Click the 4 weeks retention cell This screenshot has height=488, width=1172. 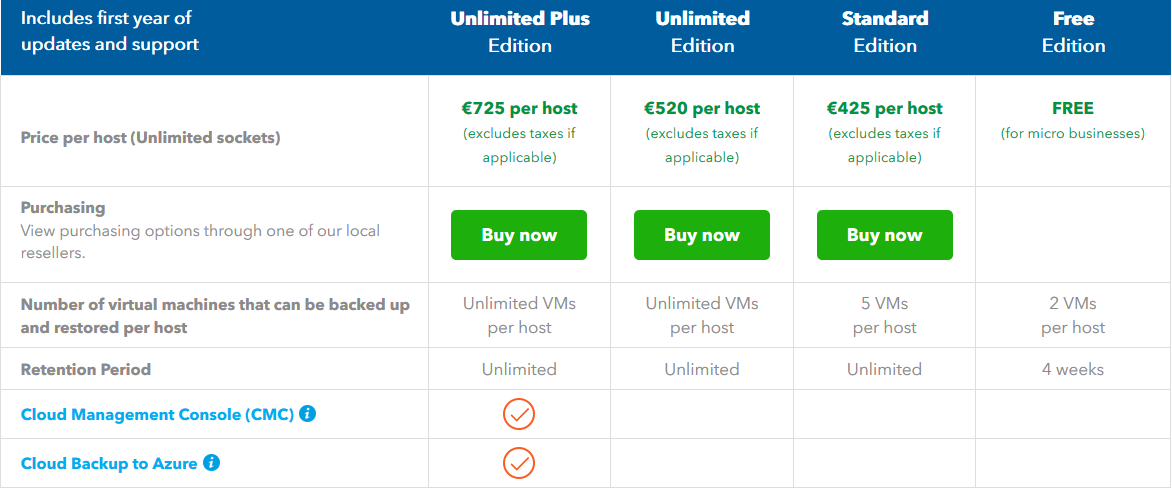1073,369
